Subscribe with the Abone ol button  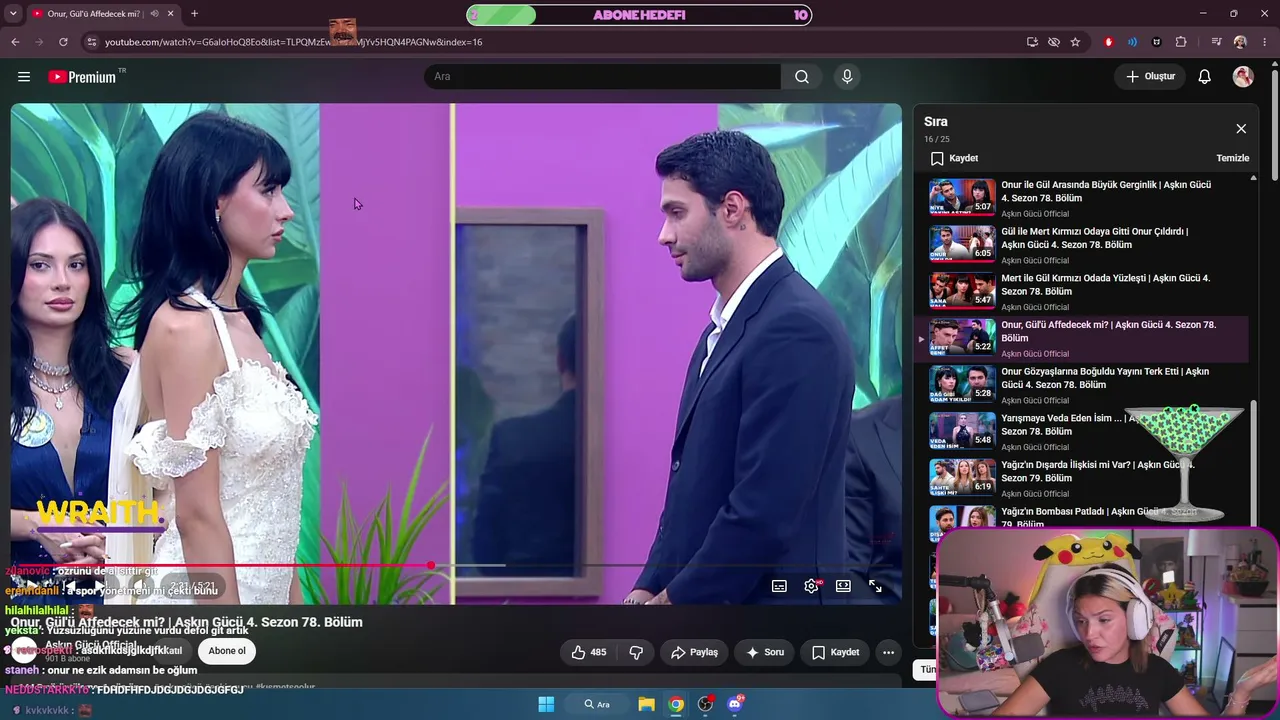pyautogui.click(x=227, y=651)
